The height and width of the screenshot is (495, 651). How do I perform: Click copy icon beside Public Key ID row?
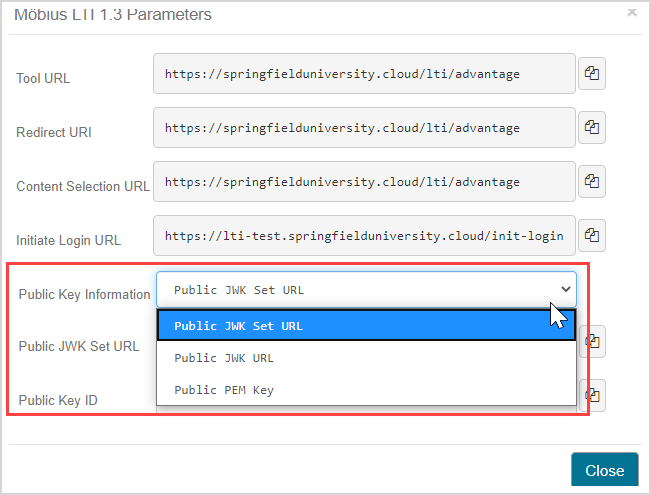593,395
